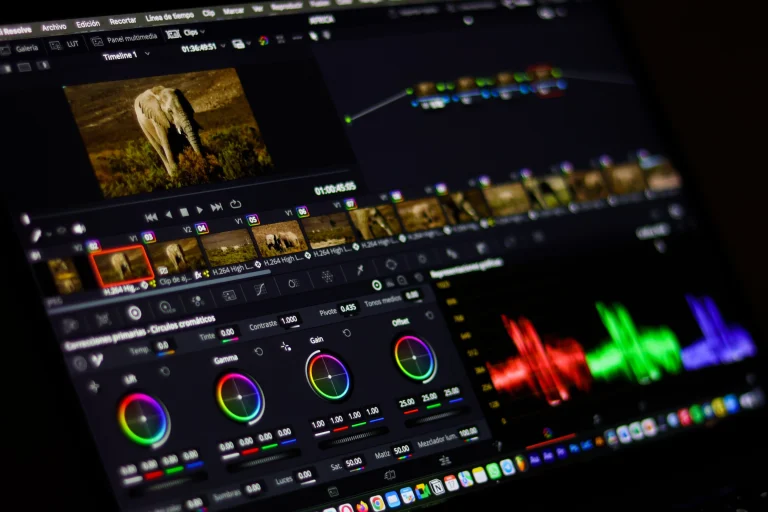
Task: Switch to primaries wheels mode dot
Action: [x=376, y=285]
